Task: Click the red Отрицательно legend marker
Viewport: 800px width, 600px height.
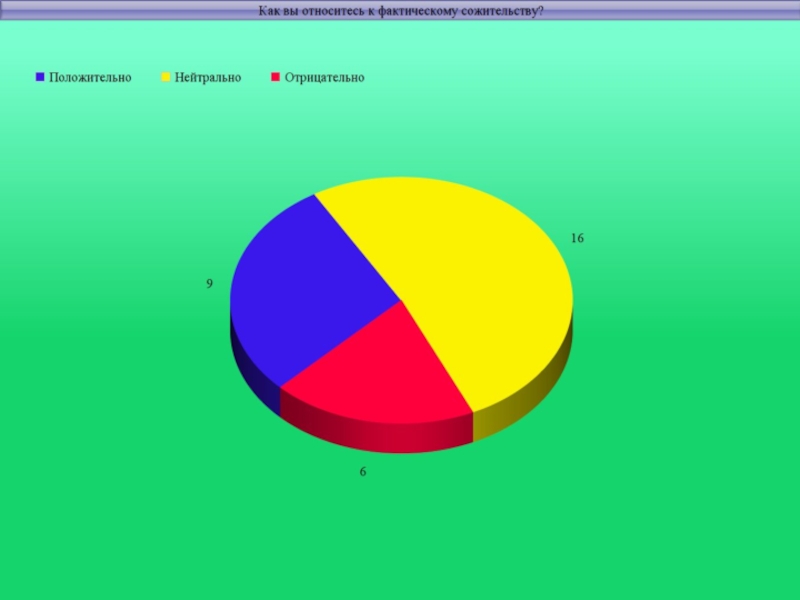Action: [276, 77]
